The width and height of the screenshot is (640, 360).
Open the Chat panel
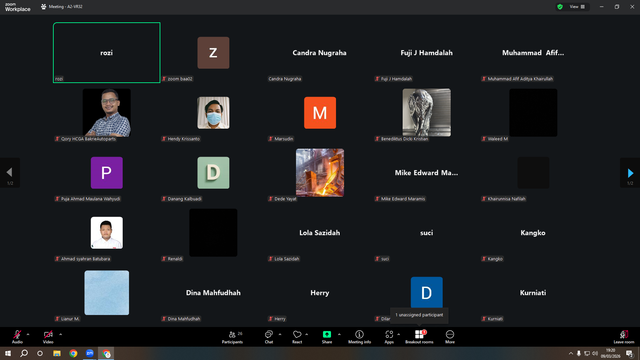pyautogui.click(x=269, y=337)
